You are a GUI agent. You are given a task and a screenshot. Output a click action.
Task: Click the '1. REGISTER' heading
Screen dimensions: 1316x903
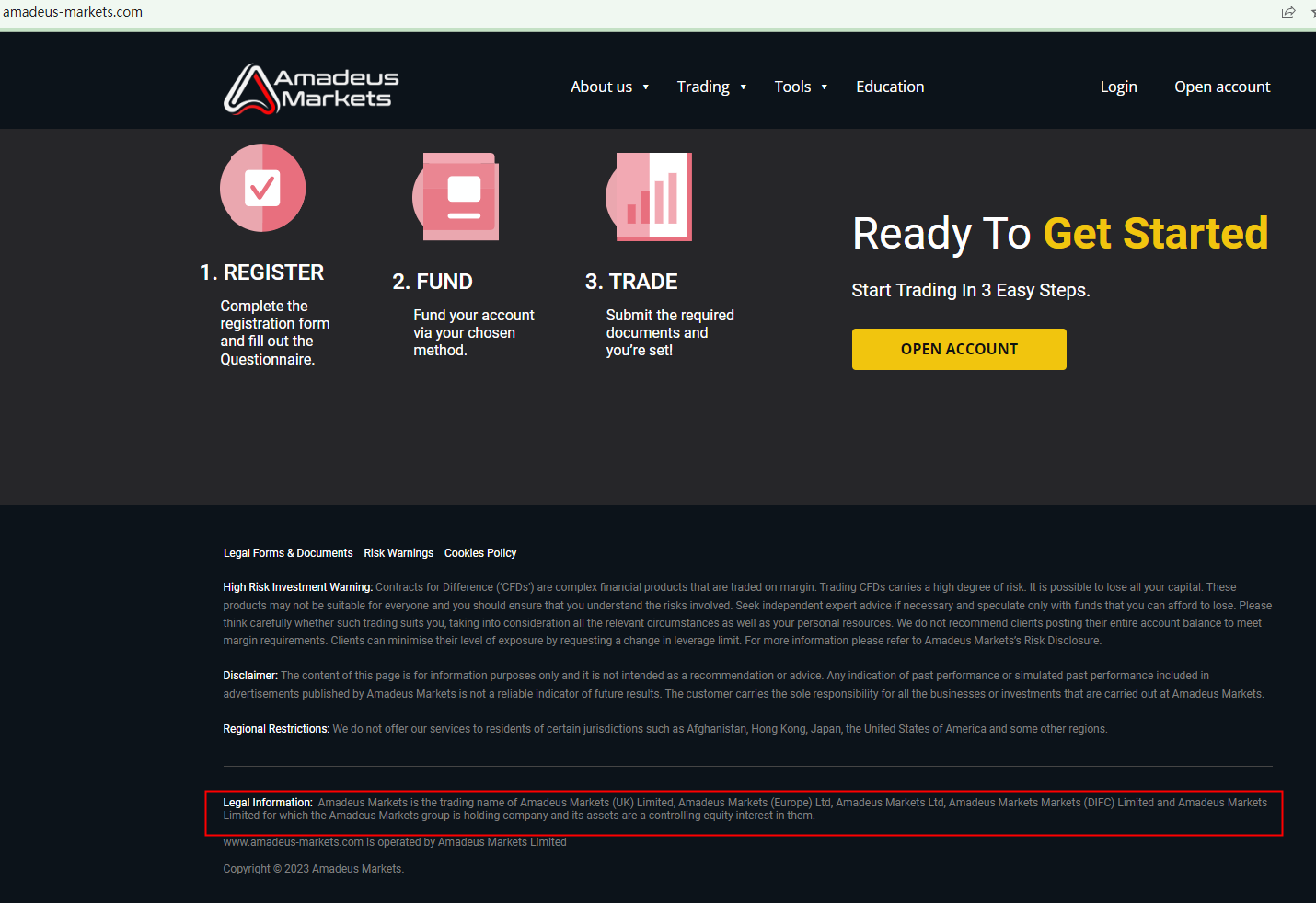coord(262,272)
